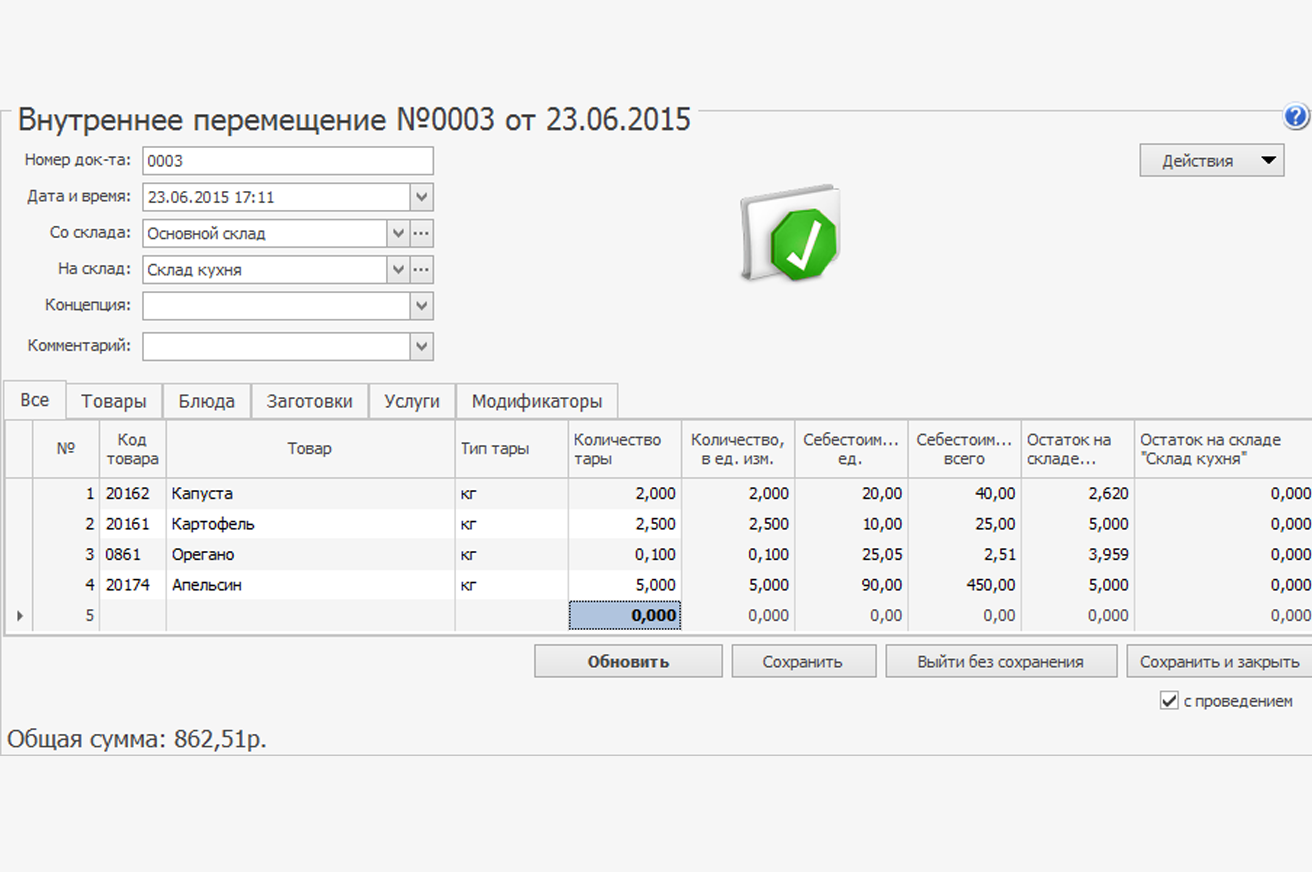The image size is (1312, 872).
Task: Browse destination warehouse with ellipsis button
Action: point(422,270)
